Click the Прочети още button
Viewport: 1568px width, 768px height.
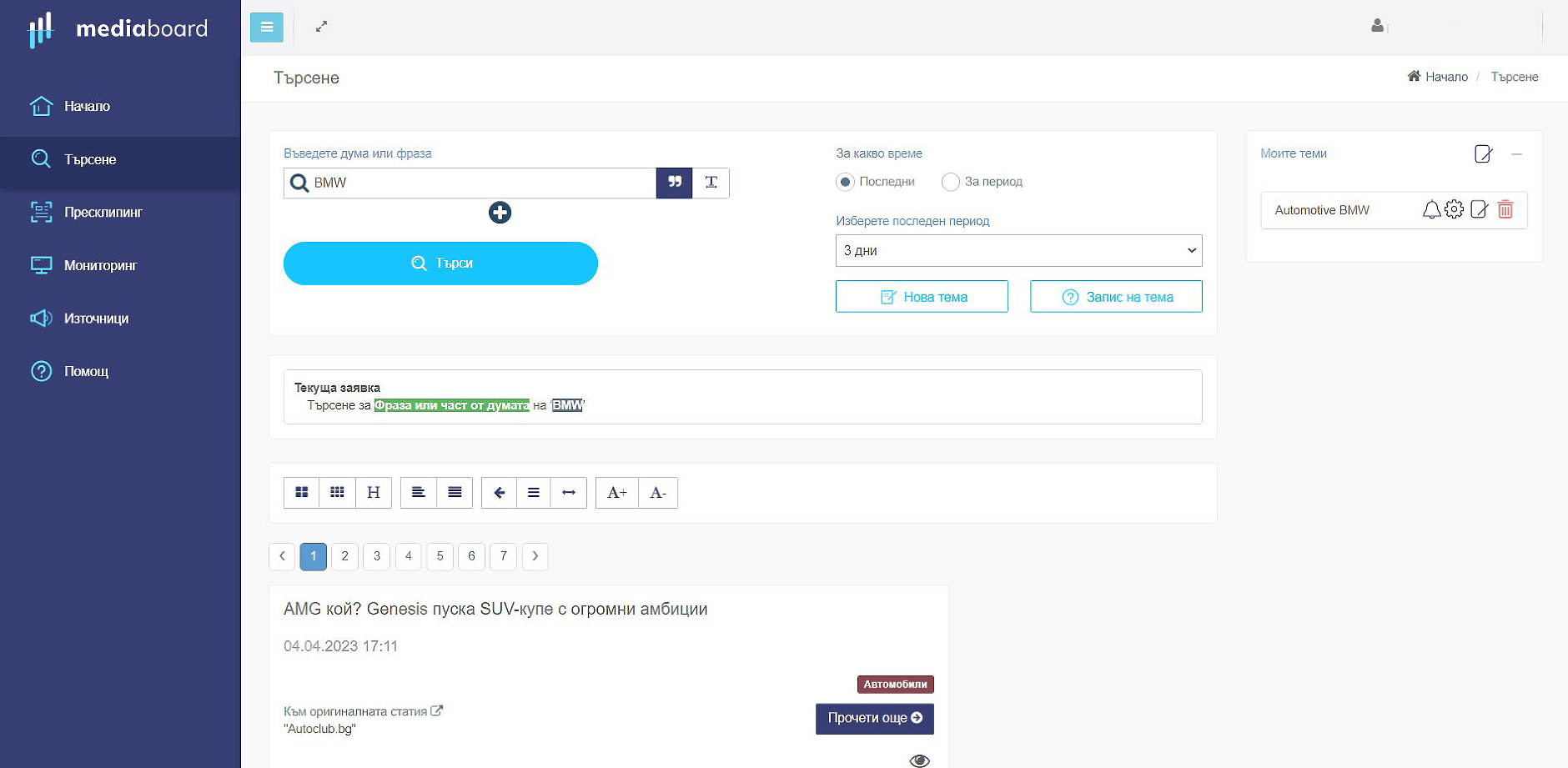click(x=875, y=719)
